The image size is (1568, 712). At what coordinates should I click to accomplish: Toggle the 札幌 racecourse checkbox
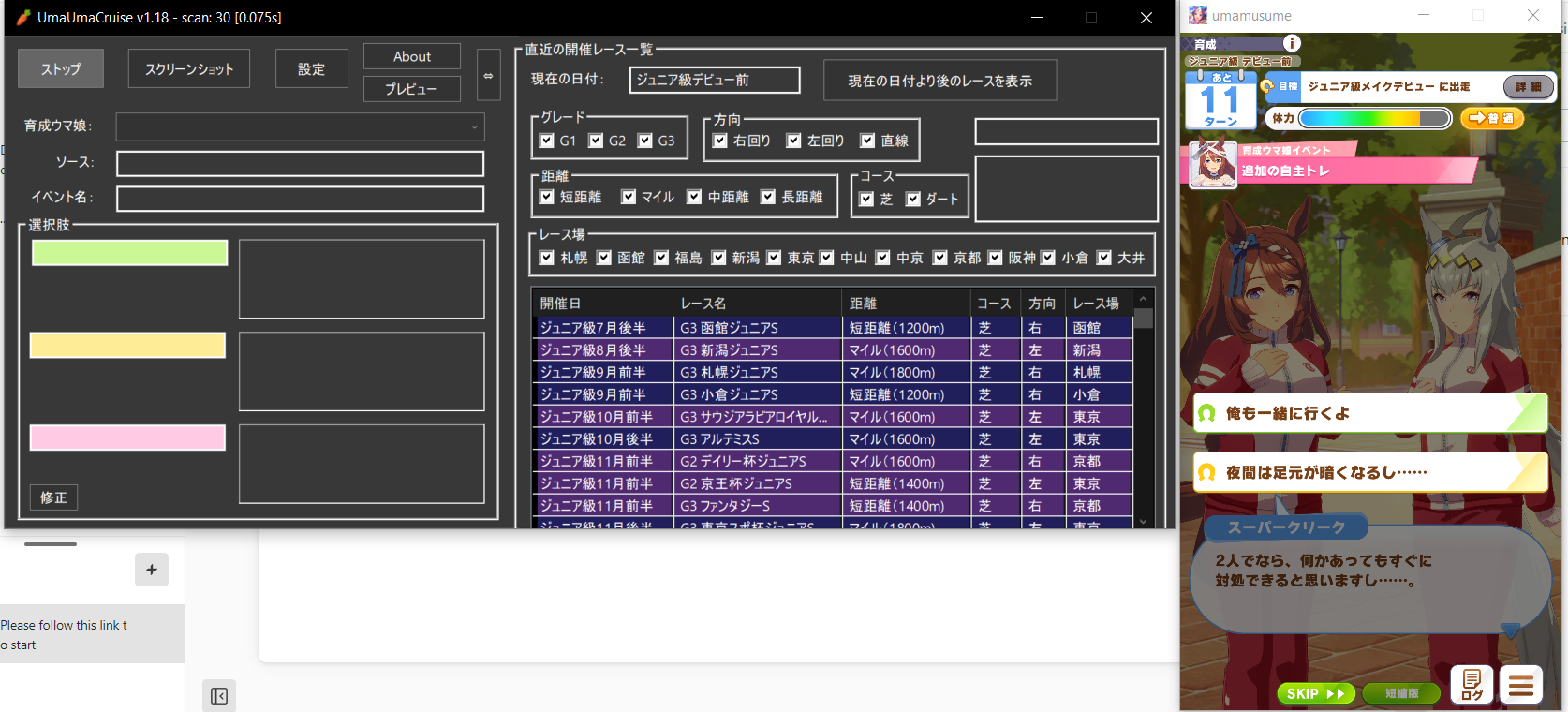coord(547,258)
